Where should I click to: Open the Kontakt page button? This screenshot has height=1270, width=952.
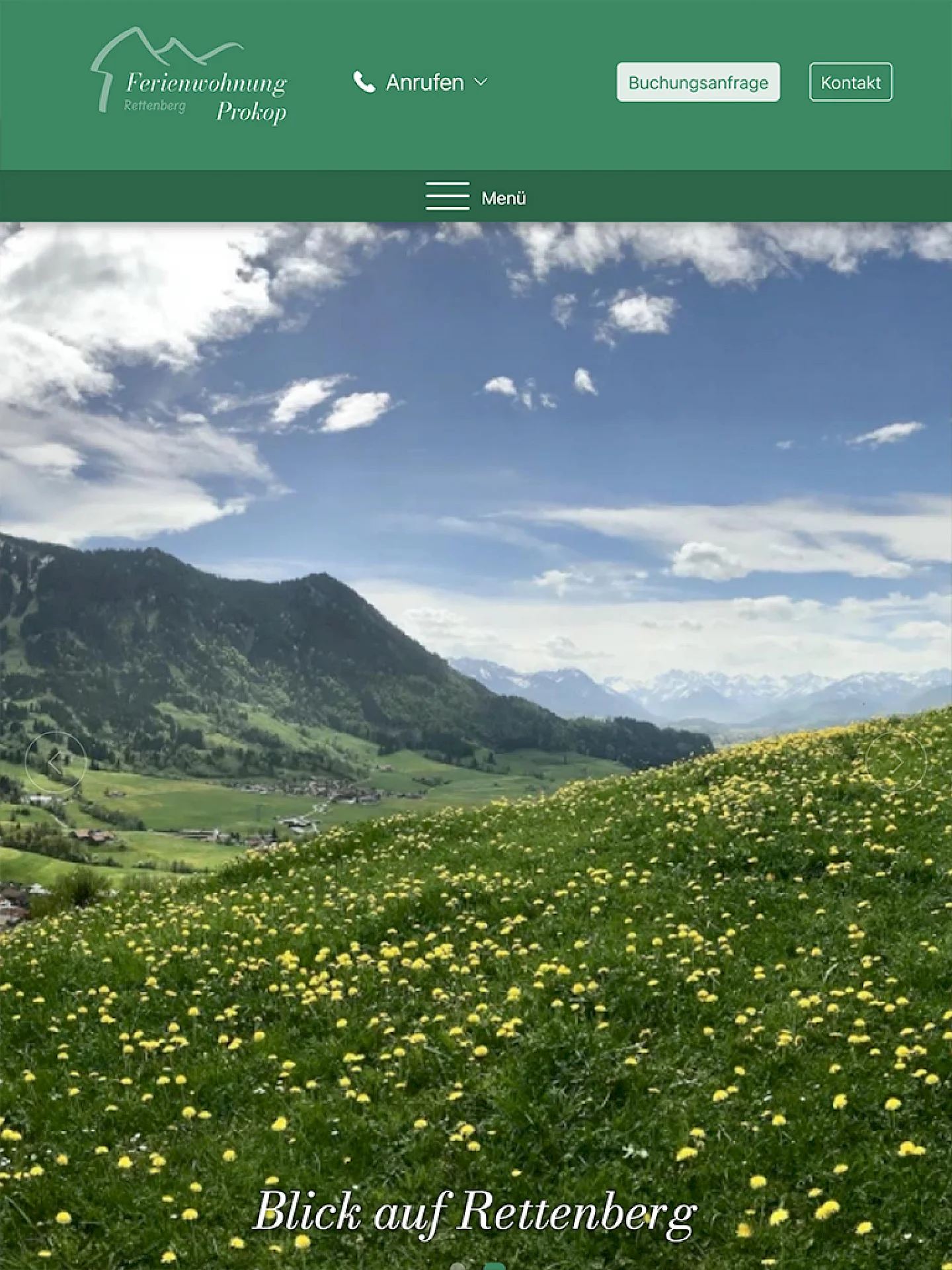pyautogui.click(x=850, y=82)
